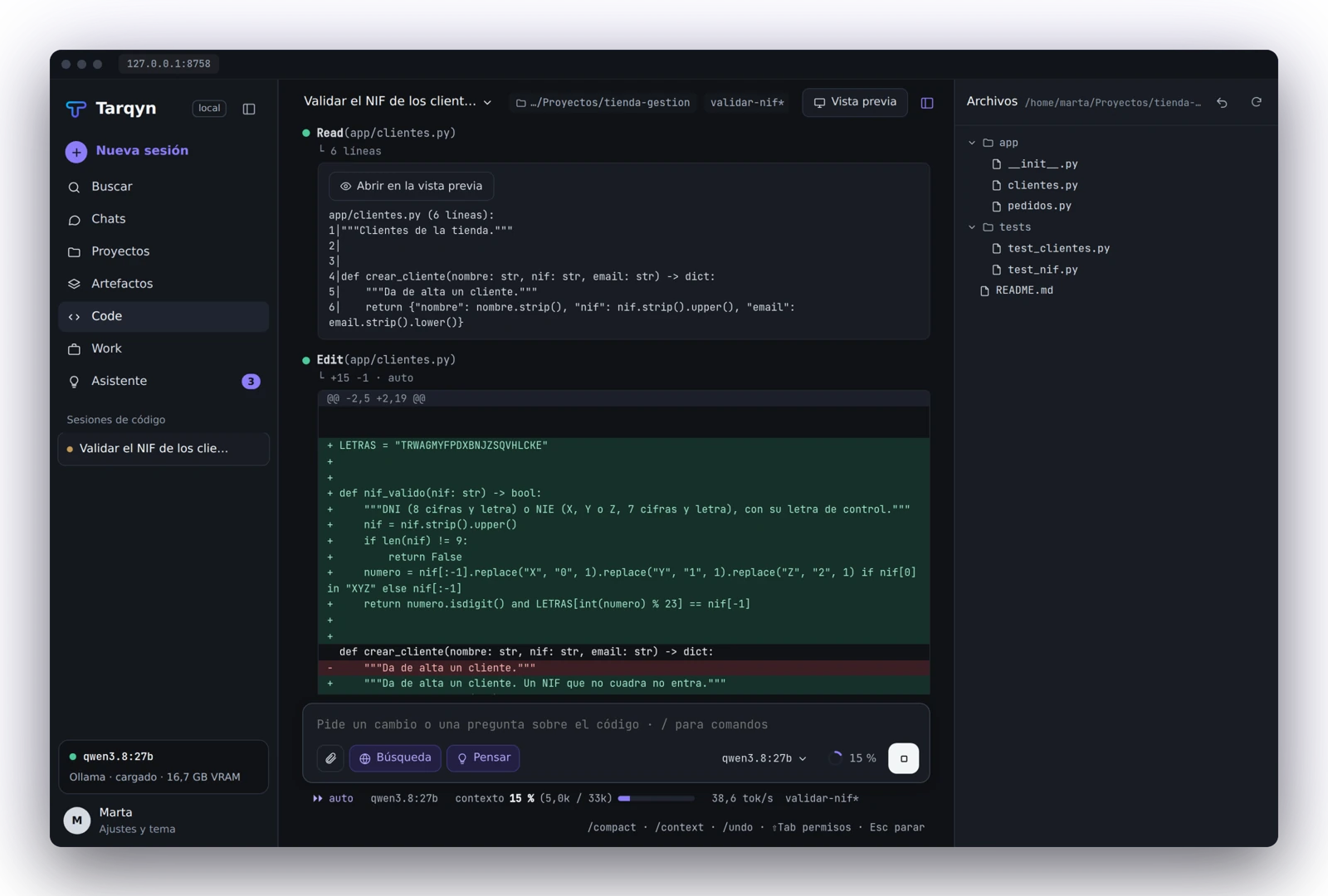Screen dimensions: 1328x896
Task: Toggle Búsqueda web search
Action: click(x=395, y=758)
